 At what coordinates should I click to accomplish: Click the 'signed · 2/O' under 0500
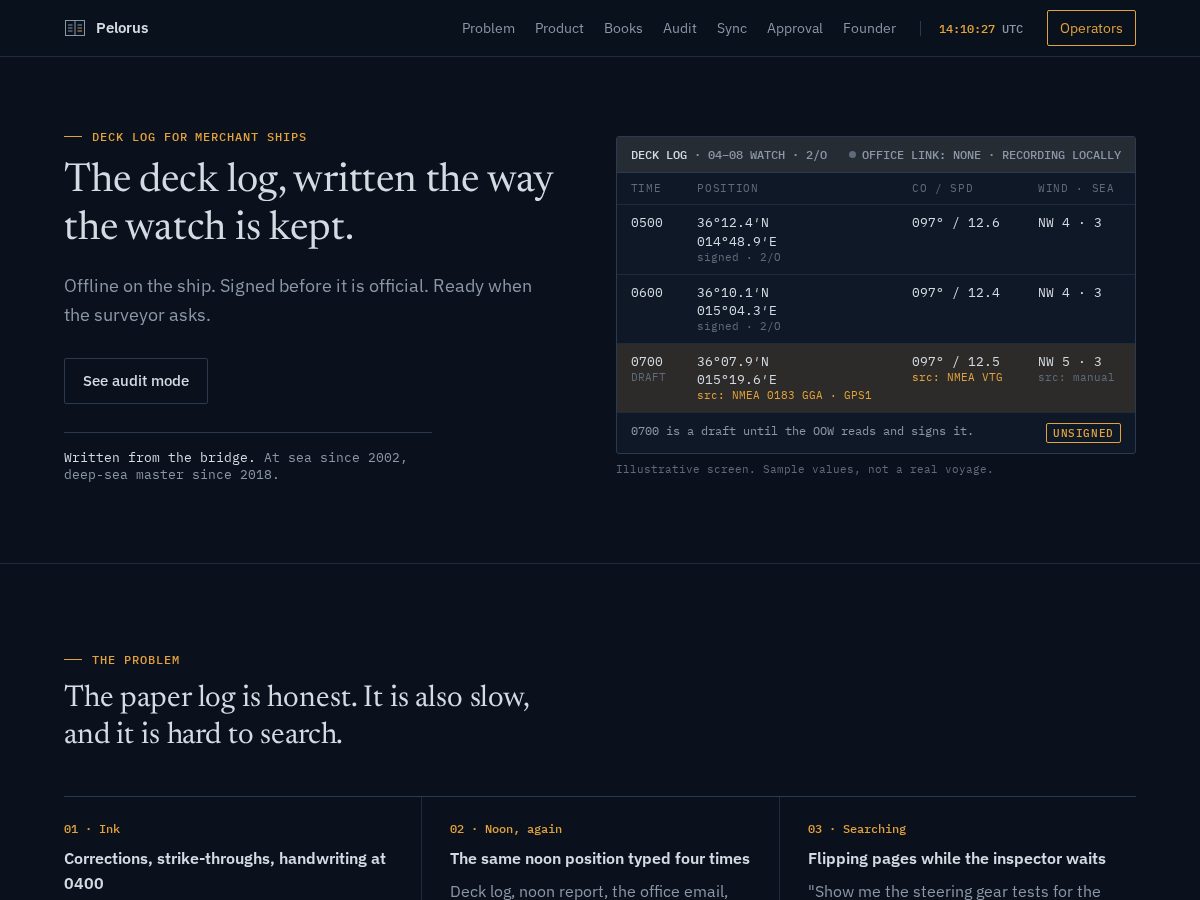coord(739,257)
